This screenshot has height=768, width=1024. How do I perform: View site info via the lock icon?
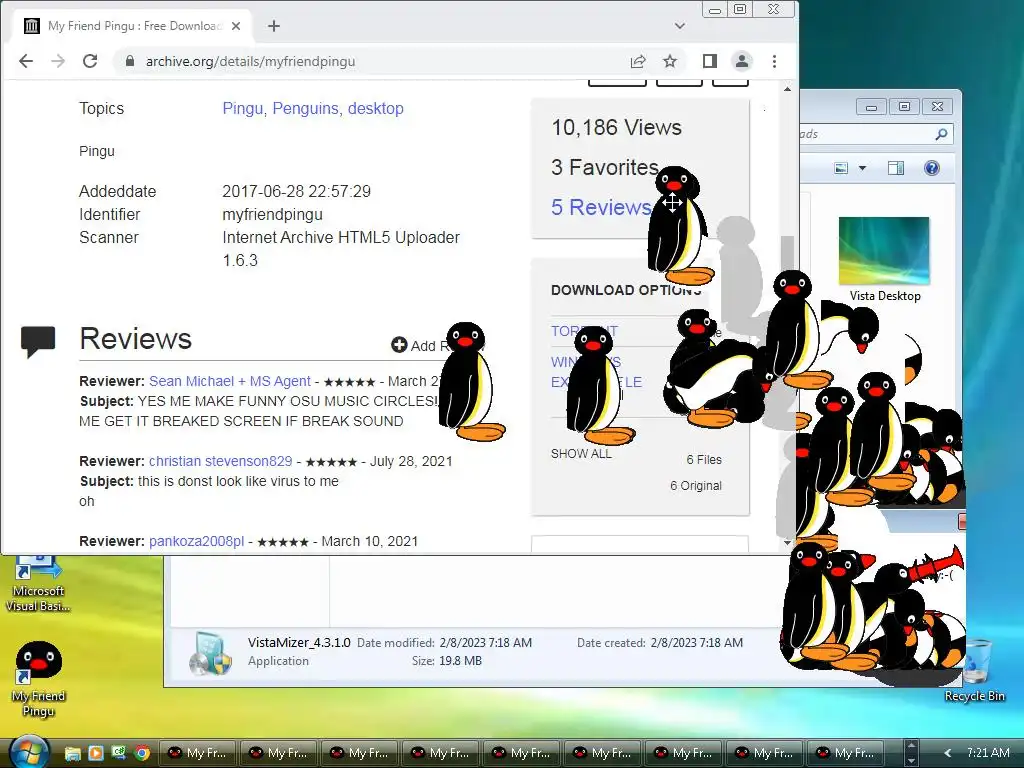[x=130, y=61]
